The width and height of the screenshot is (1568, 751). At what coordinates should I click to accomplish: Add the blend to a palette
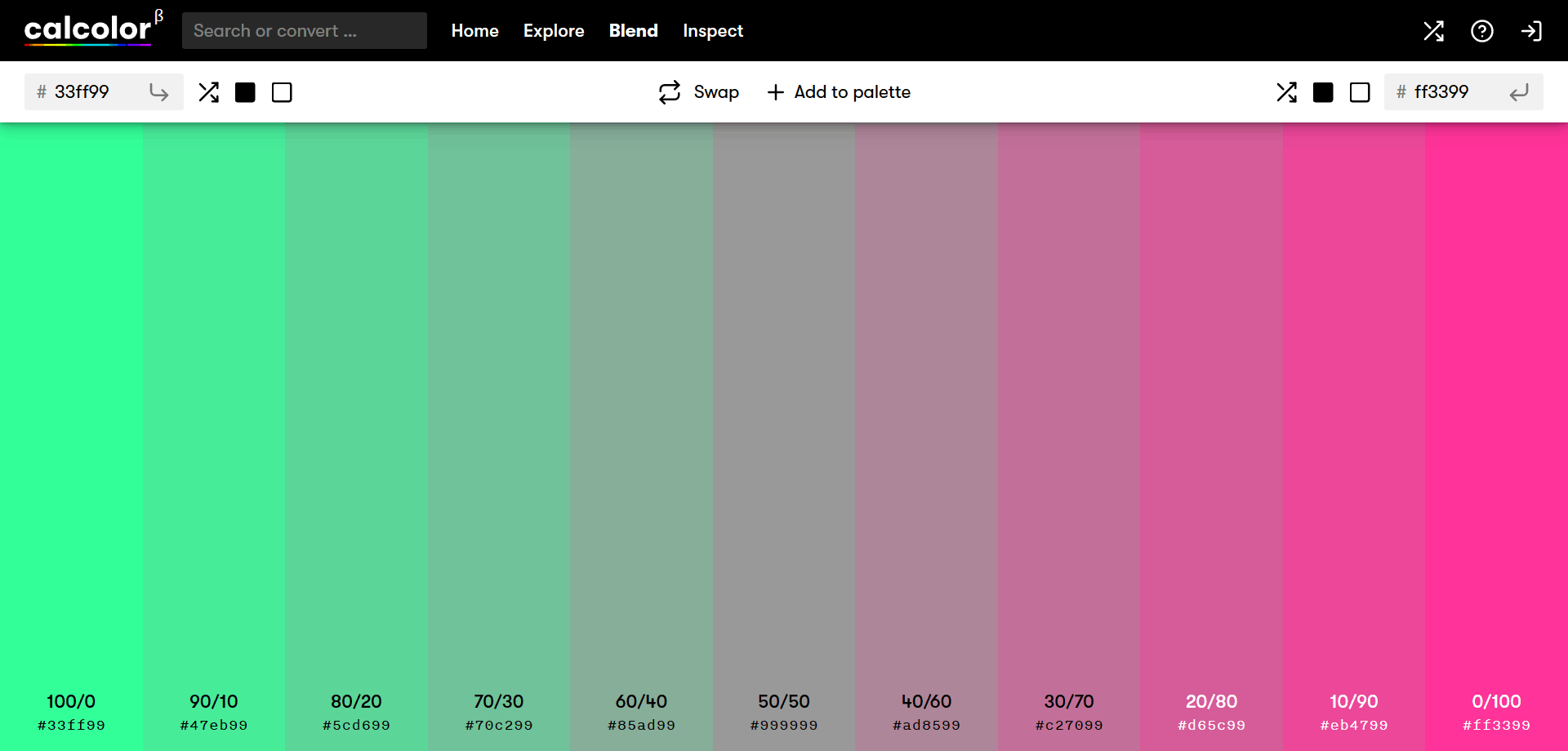point(839,91)
